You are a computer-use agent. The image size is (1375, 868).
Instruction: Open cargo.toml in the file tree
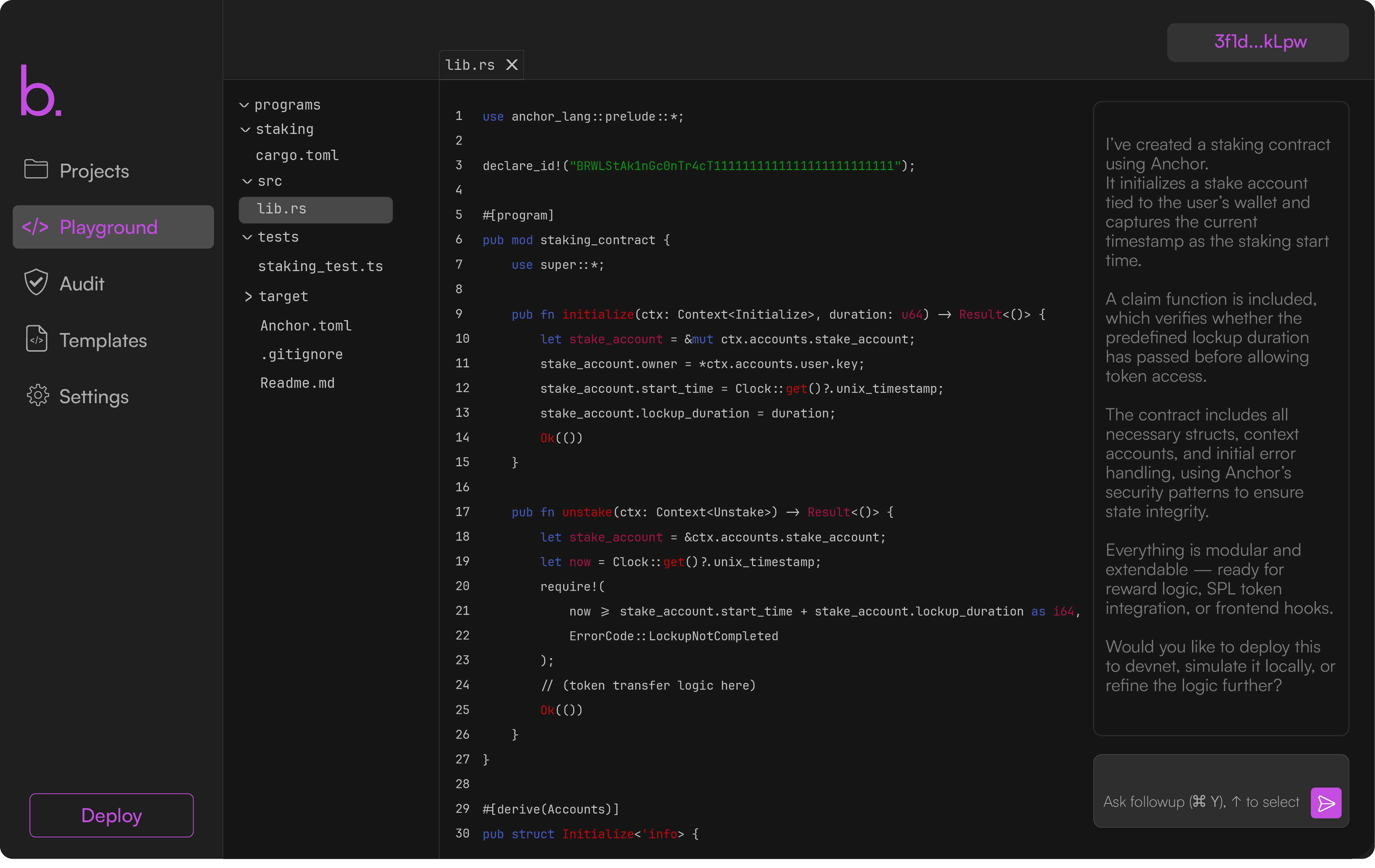point(297,155)
